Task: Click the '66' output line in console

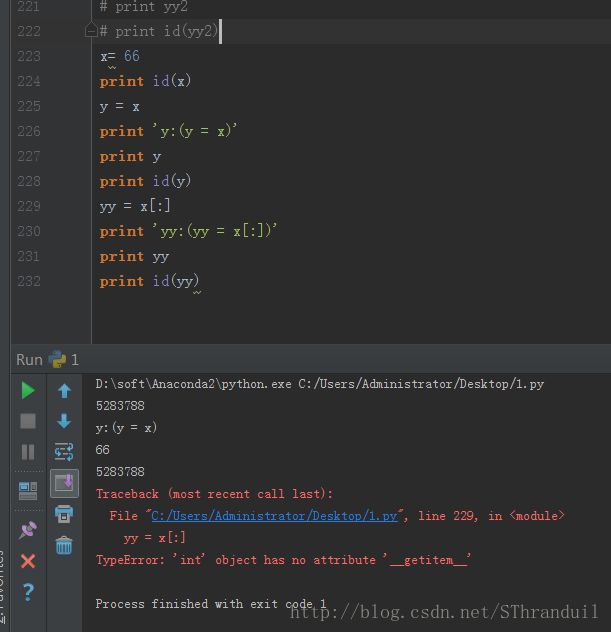Action: [x=102, y=450]
